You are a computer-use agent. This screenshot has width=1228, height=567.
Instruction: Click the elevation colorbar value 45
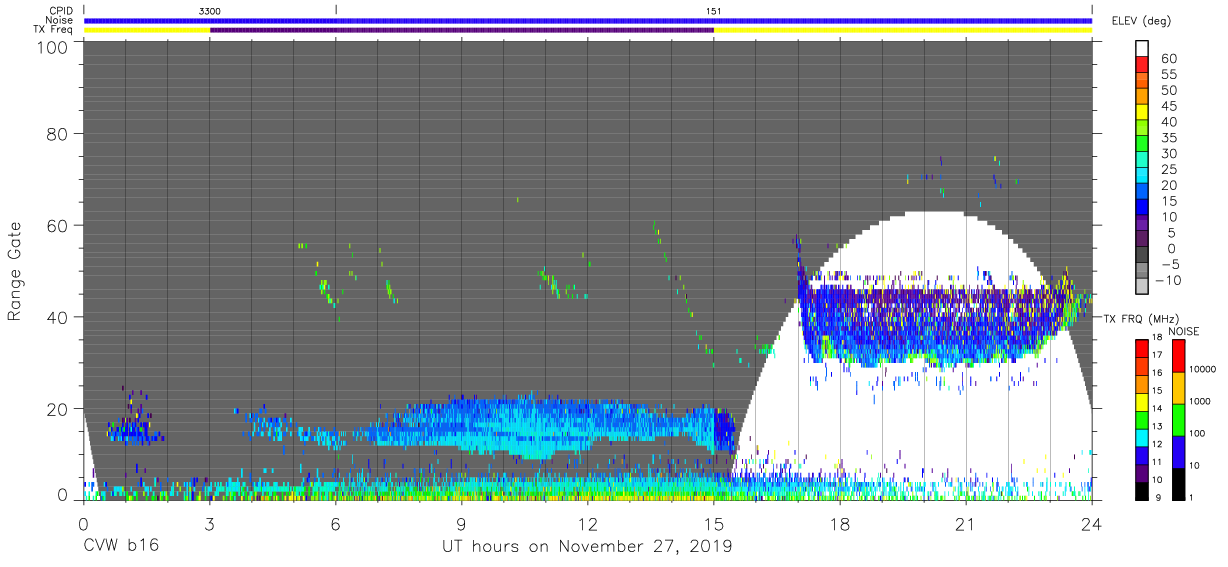(1168, 106)
